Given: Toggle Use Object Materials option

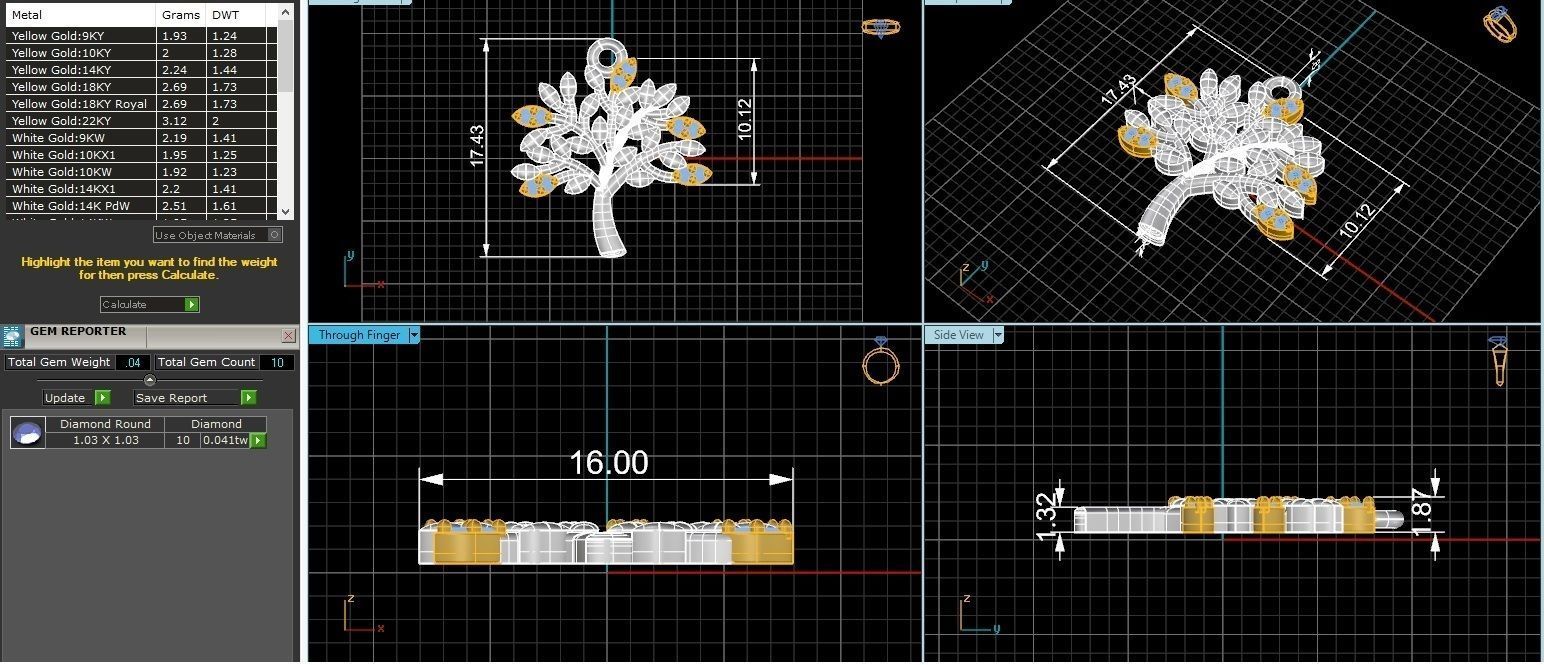Looking at the screenshot, I should click(218, 235).
